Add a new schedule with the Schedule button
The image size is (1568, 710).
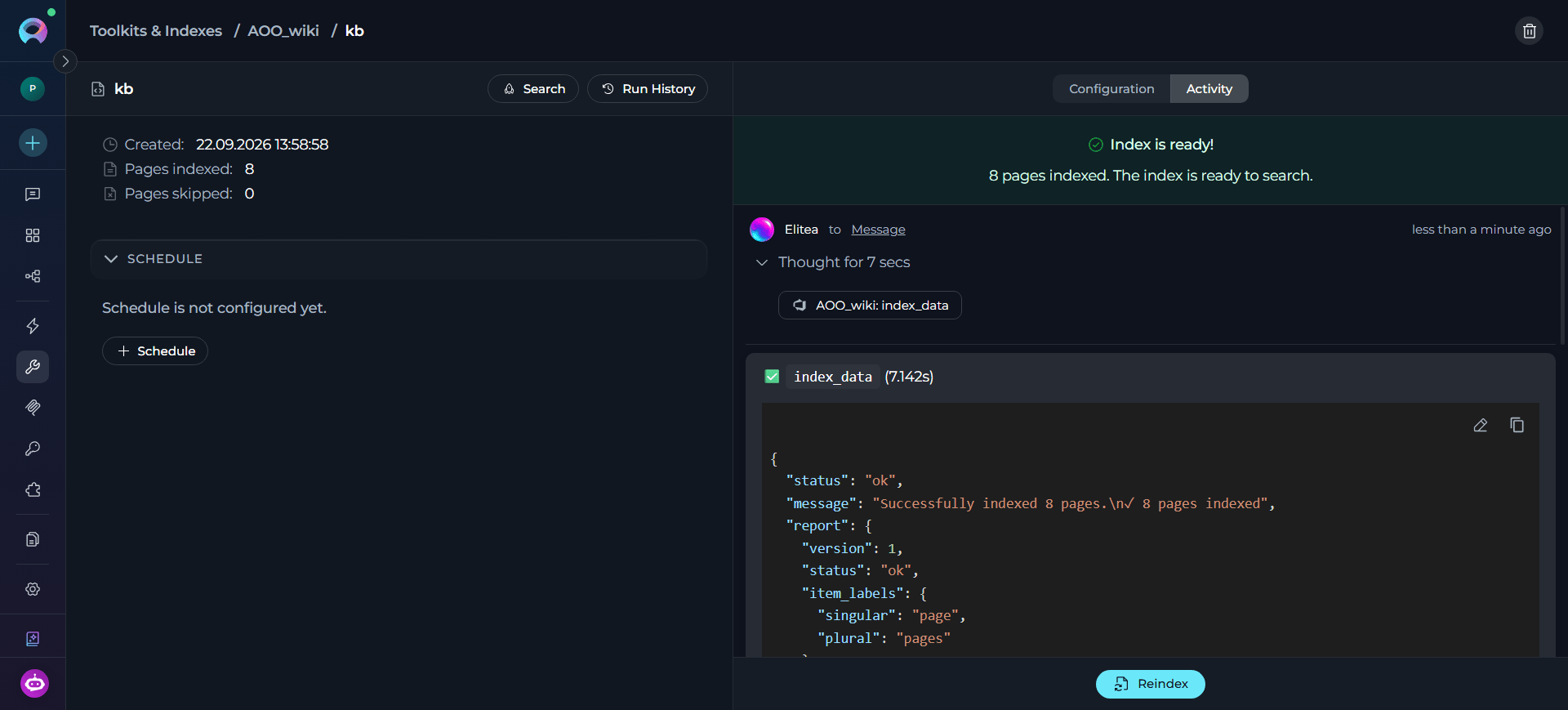(x=155, y=351)
